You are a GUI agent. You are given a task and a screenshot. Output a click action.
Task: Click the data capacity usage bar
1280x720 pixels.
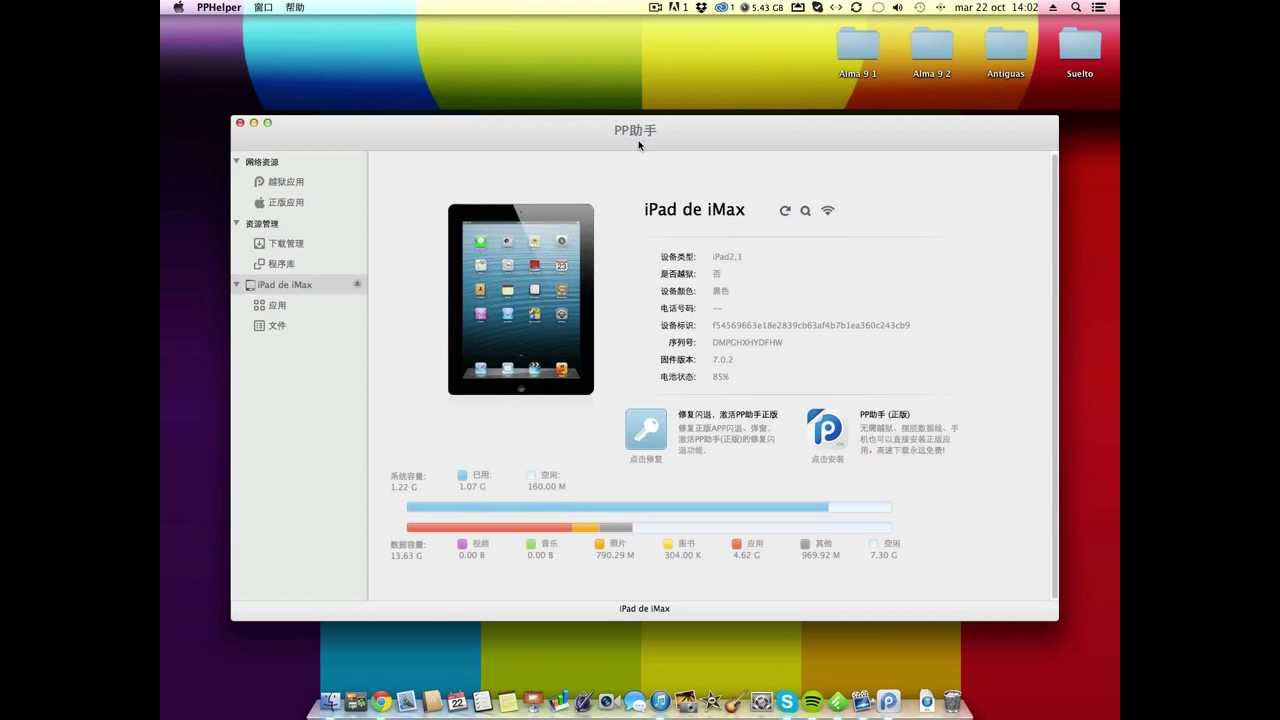[x=649, y=527]
